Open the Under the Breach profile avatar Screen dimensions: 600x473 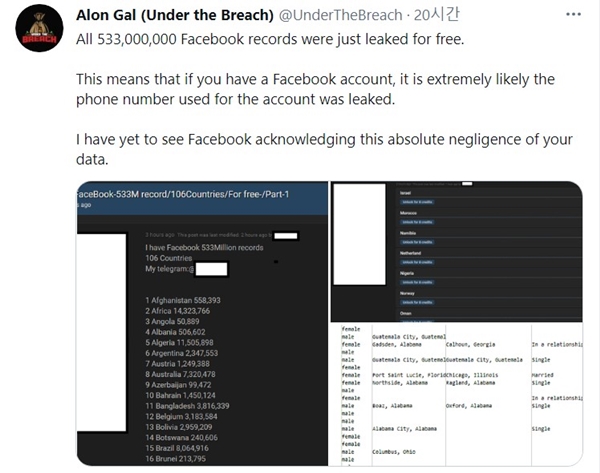point(39,28)
